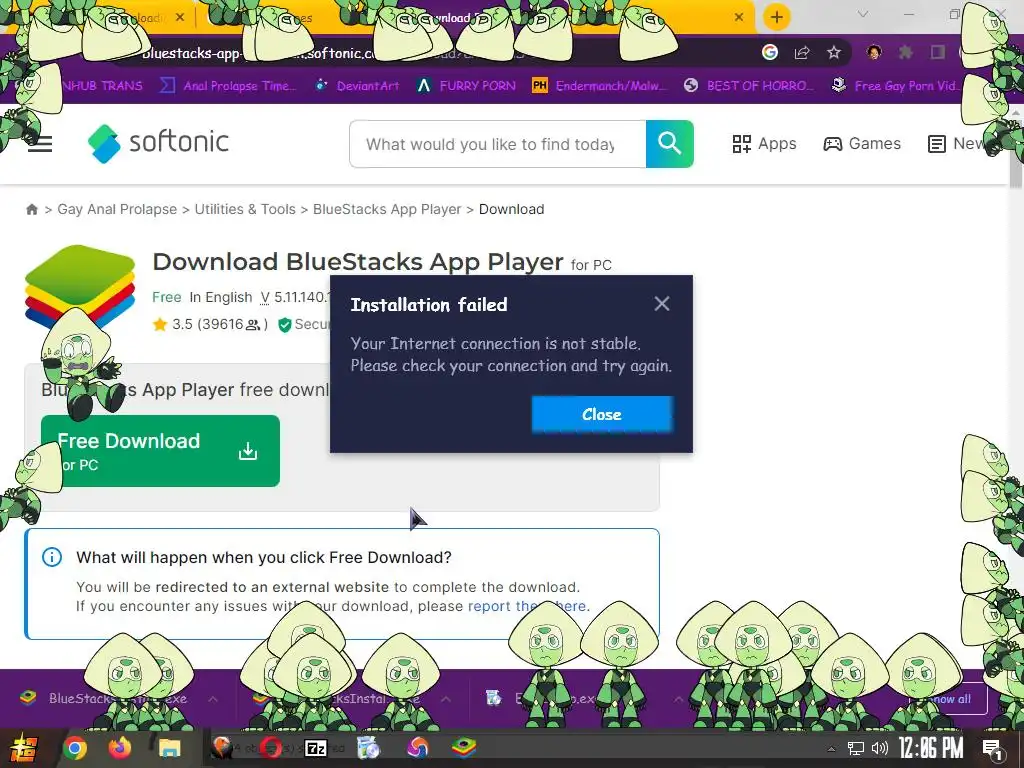Screen dimensions: 1024x768
Task: Open the Apps section in Softonic header
Action: pos(764,144)
